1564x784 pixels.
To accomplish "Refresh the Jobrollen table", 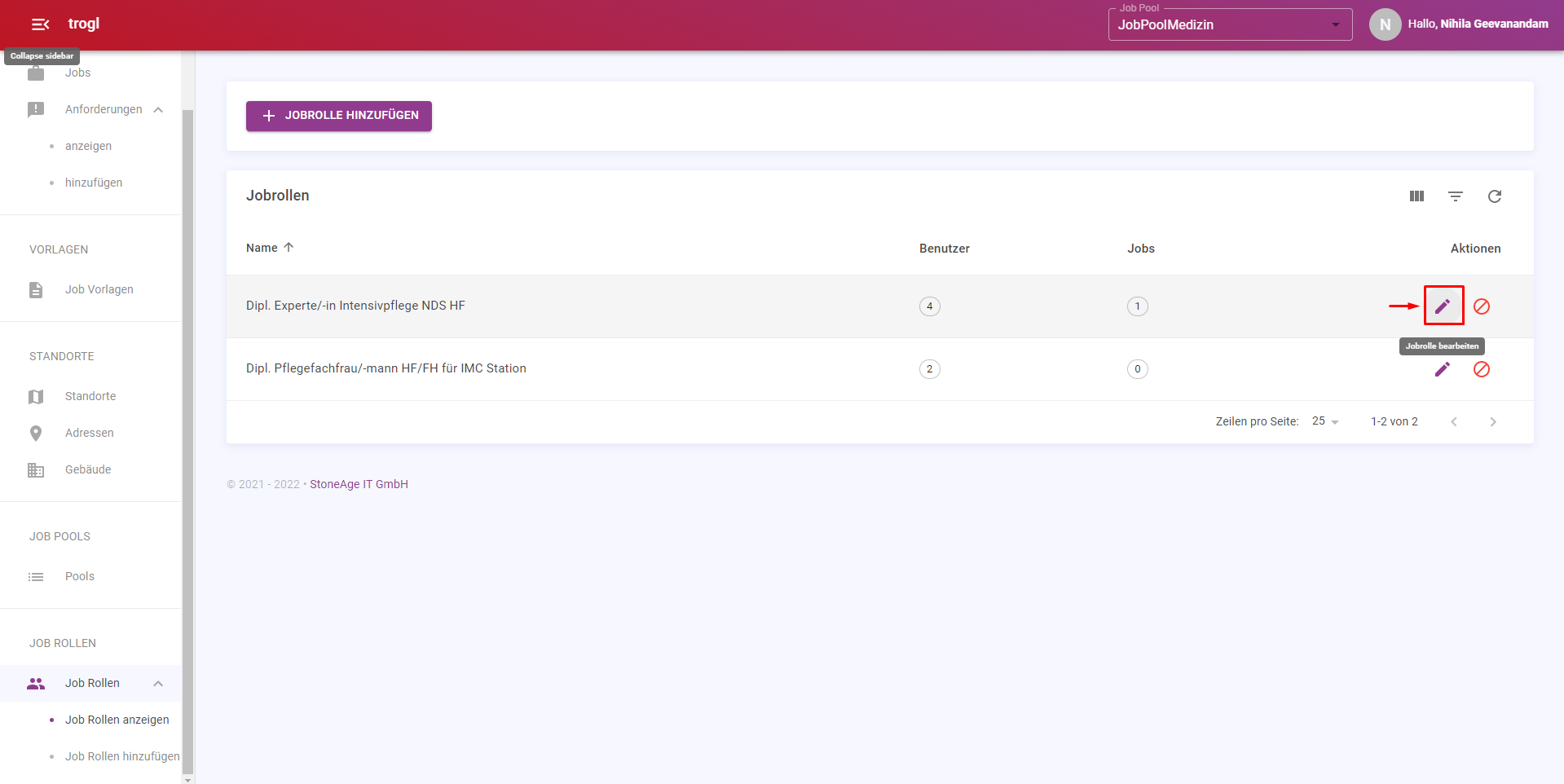I will tap(1495, 196).
